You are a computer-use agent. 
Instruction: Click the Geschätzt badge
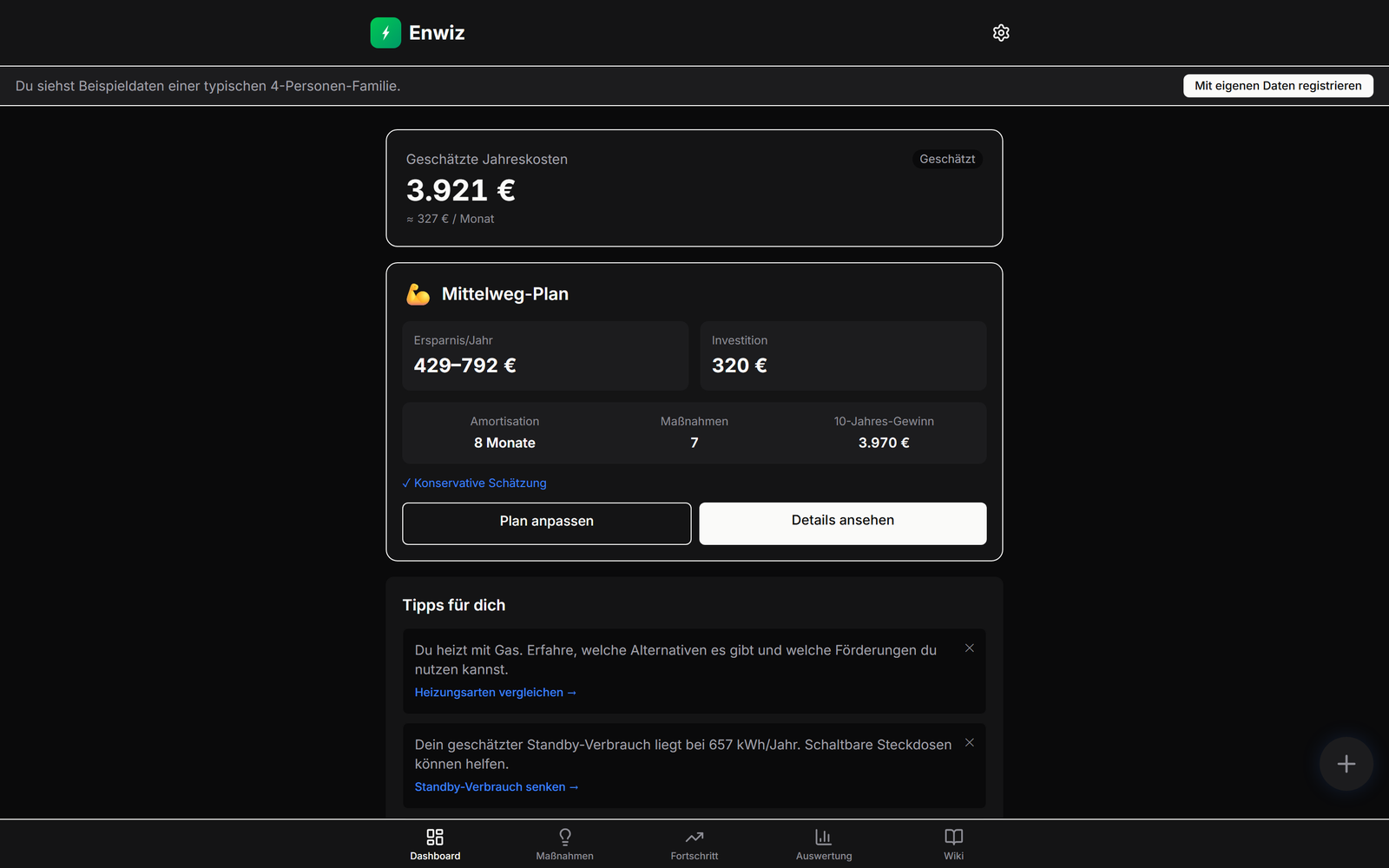coord(947,159)
